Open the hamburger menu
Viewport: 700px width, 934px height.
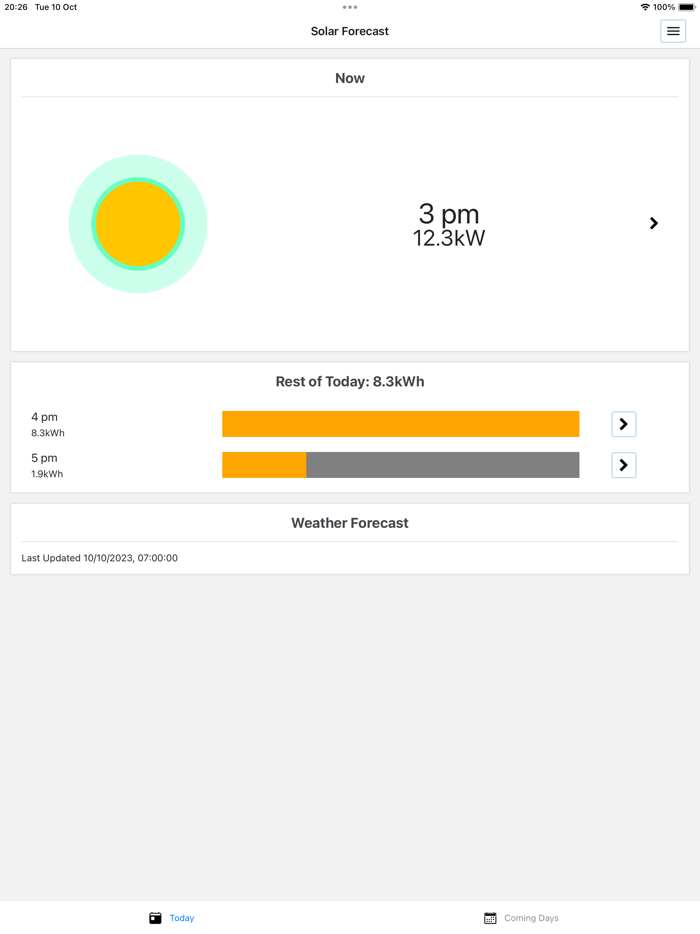coord(672,31)
